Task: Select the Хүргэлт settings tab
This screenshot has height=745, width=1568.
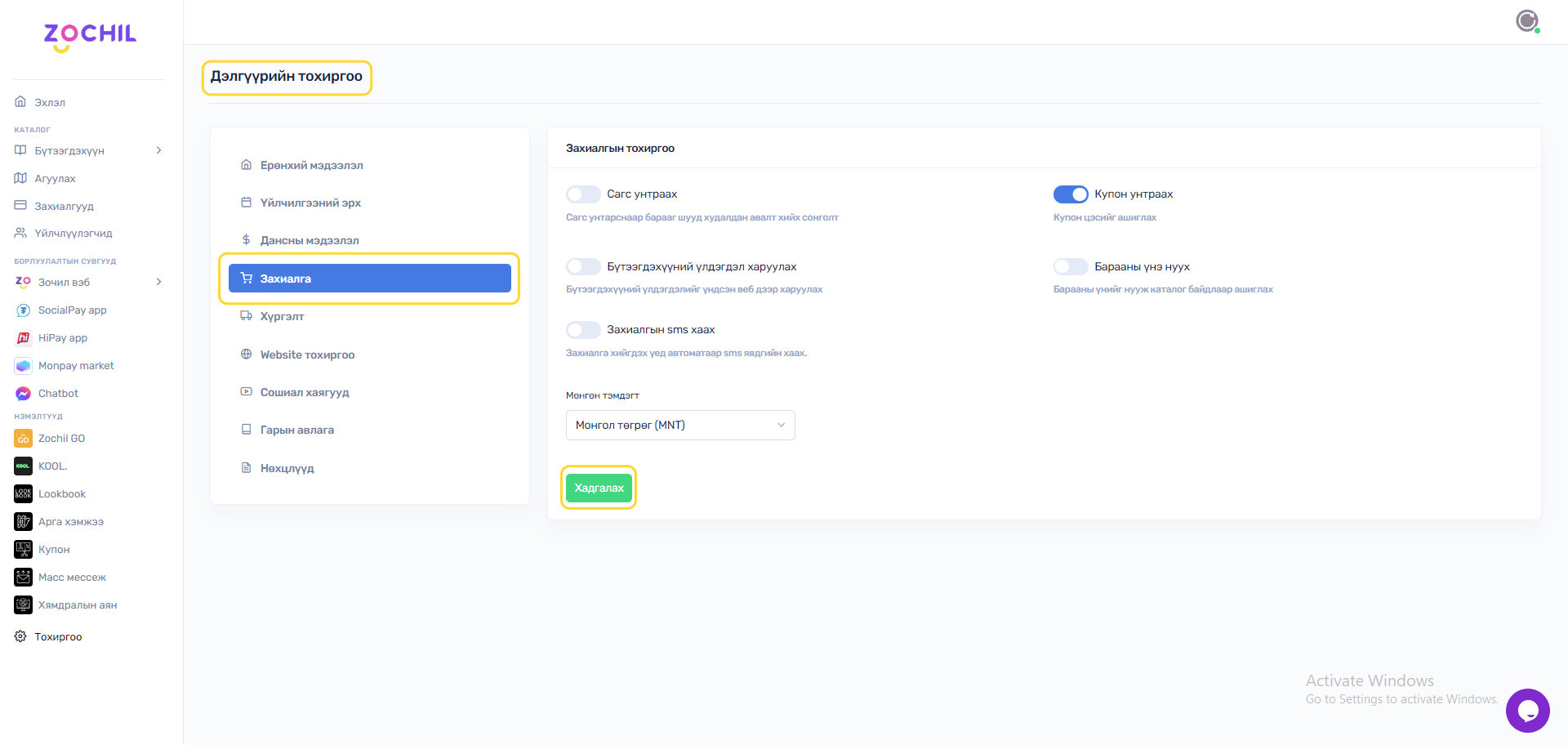Action: coord(282,317)
